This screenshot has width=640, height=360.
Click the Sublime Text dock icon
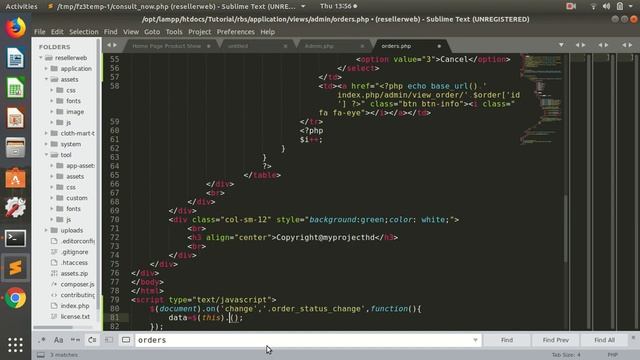[16, 268]
